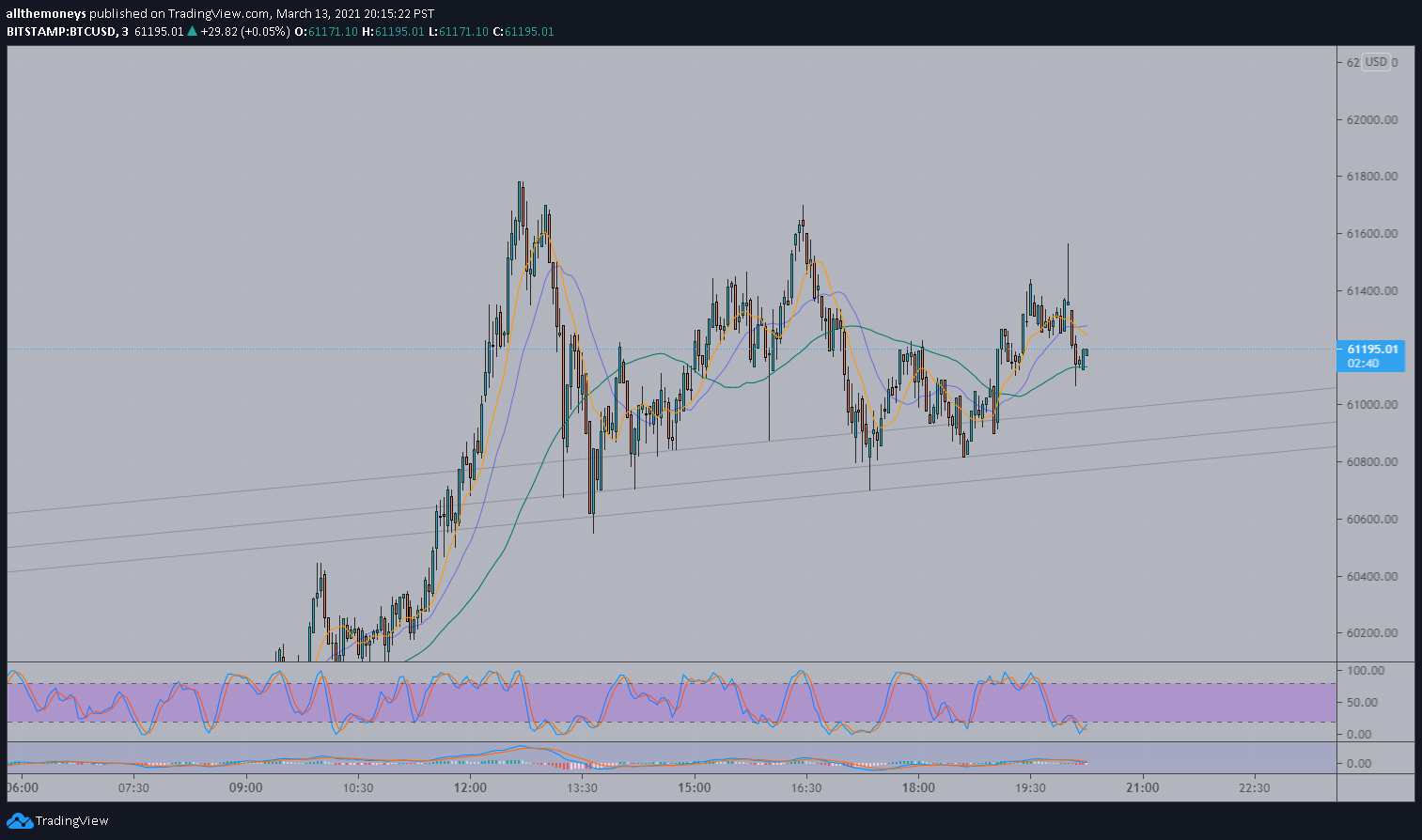1422x840 pixels.
Task: Click the green up-triangle change indicator
Action: coord(192,31)
